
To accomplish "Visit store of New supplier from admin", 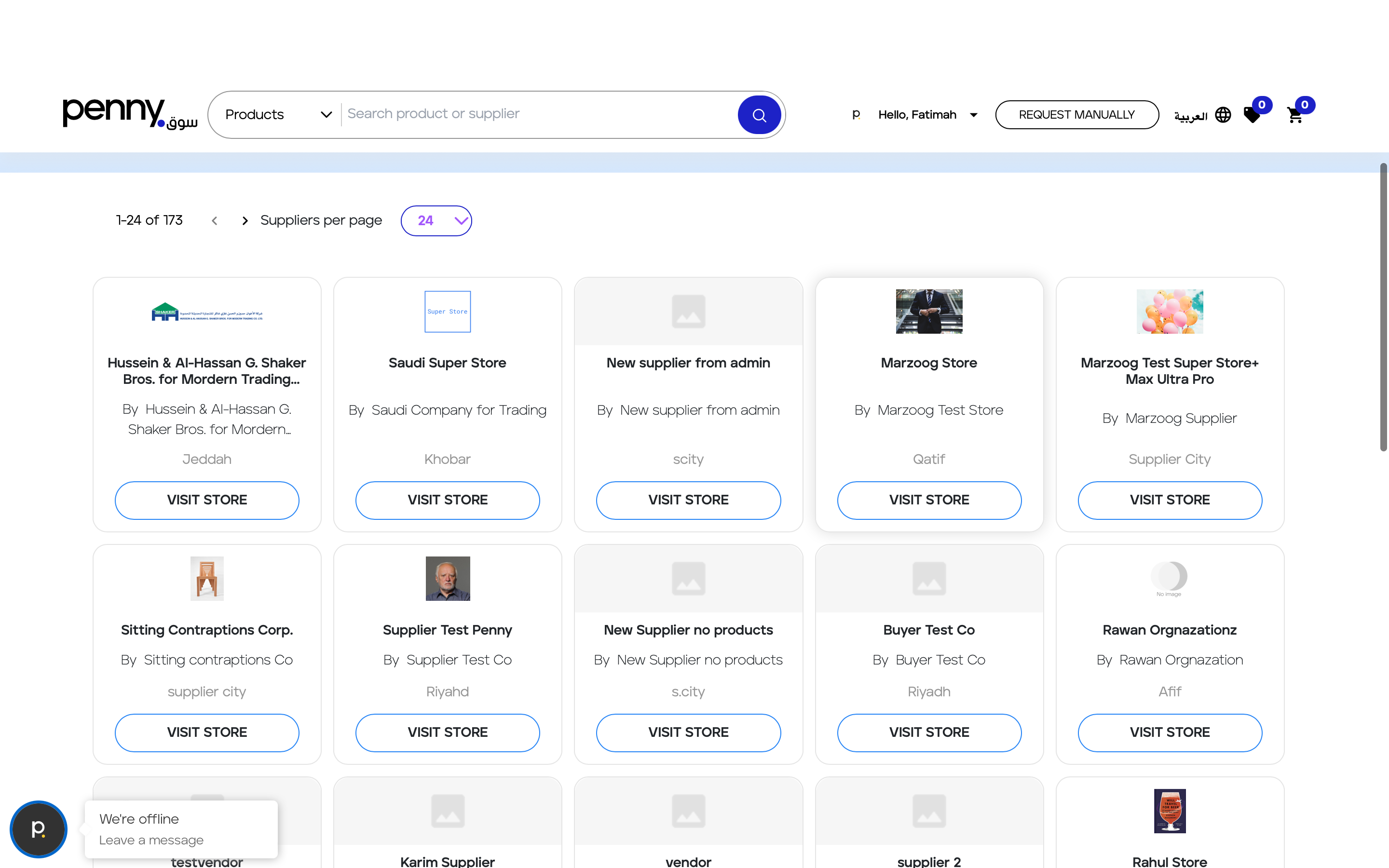I will [688, 500].
